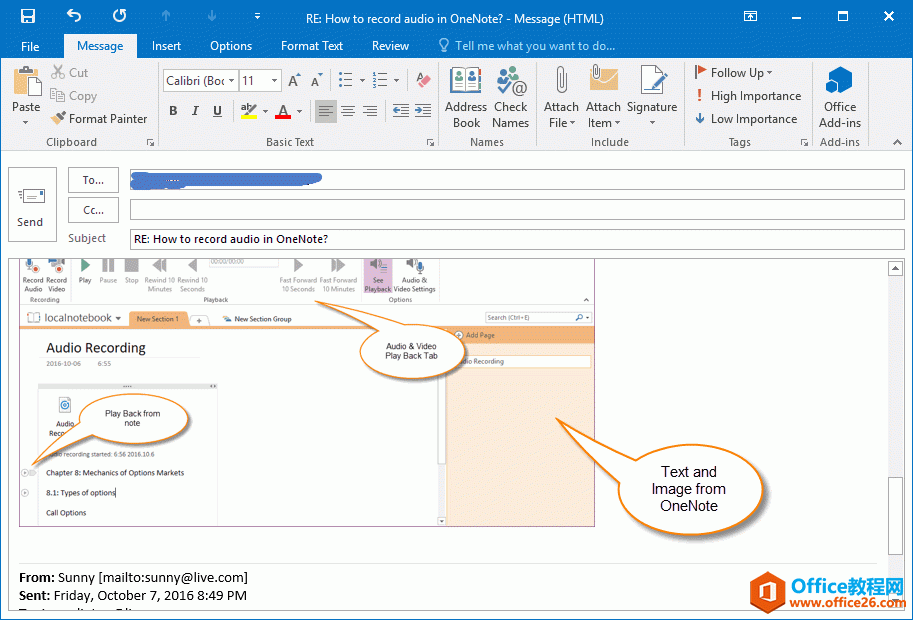Click the Cc button
The width and height of the screenshot is (913, 620).
(93, 210)
